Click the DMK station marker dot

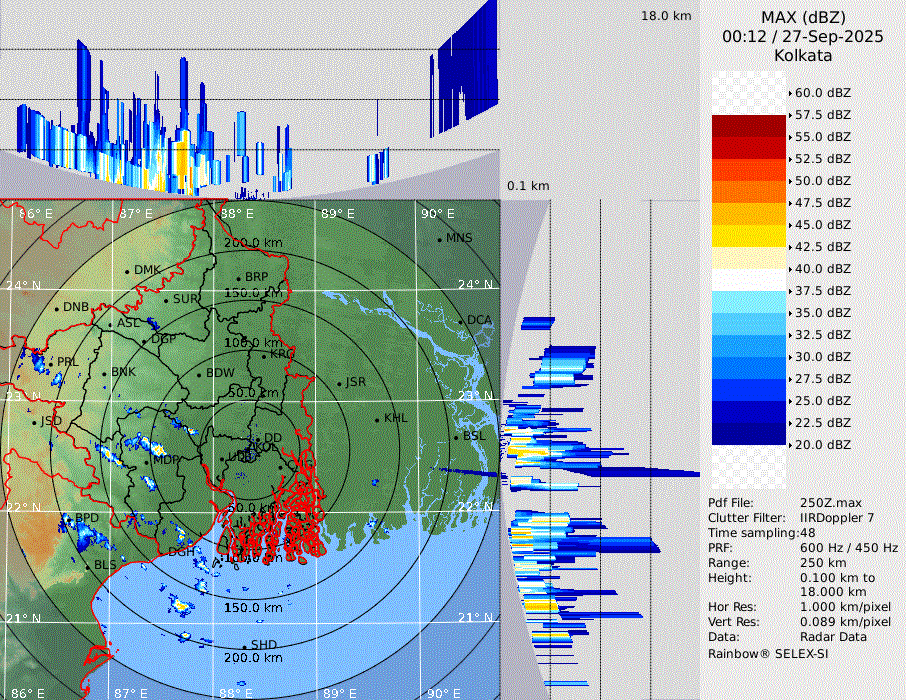point(127,271)
